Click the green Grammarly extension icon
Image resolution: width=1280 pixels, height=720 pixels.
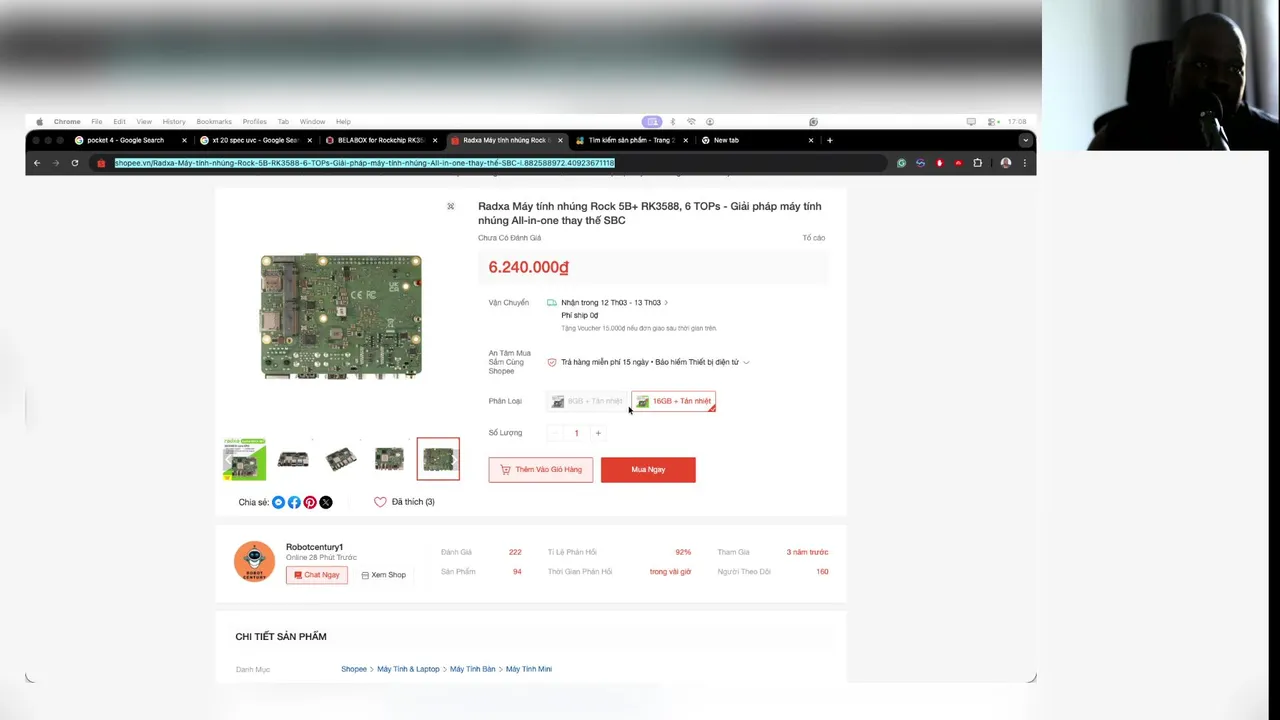[x=901, y=163]
